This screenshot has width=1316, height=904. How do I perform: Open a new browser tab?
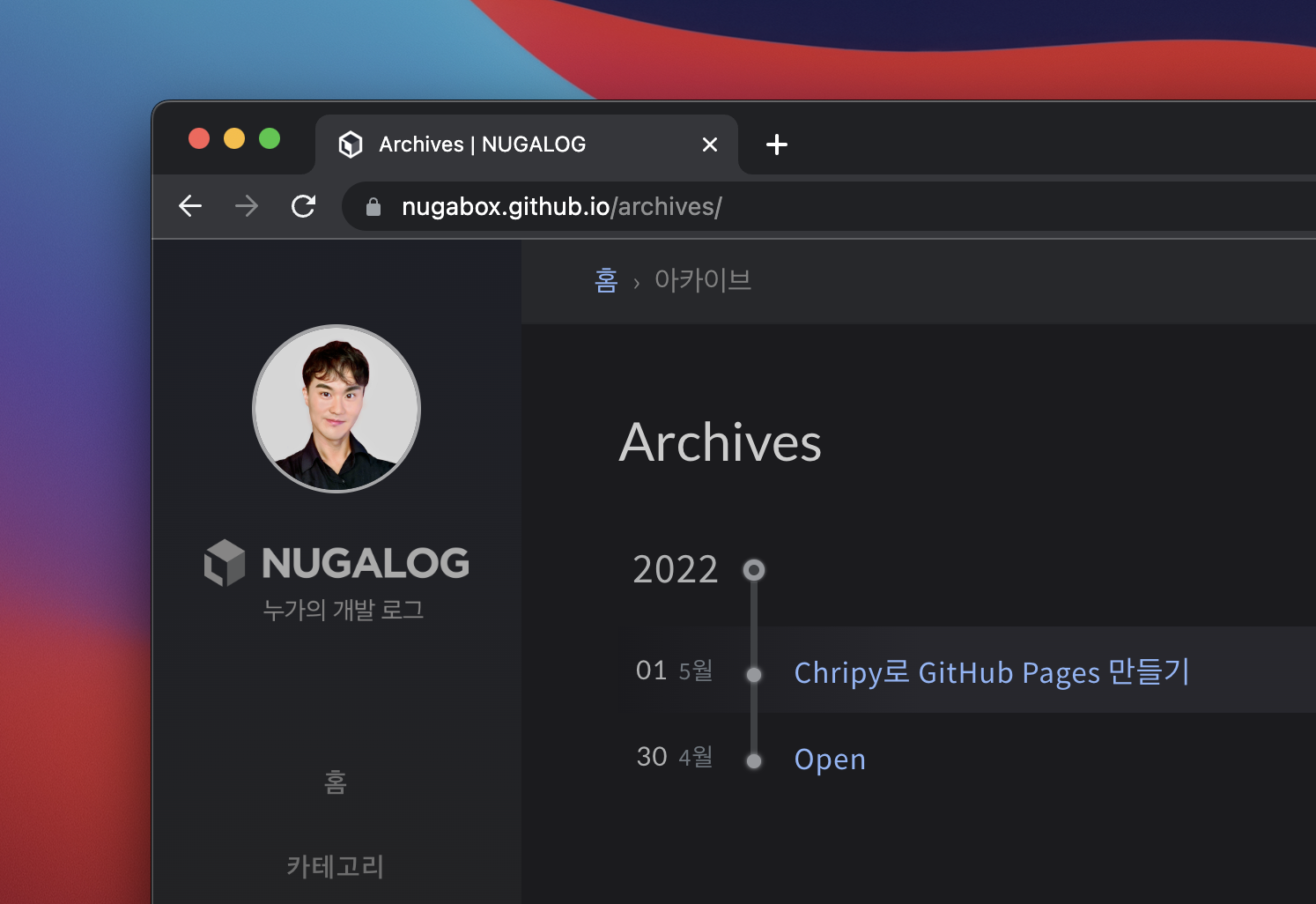(776, 144)
